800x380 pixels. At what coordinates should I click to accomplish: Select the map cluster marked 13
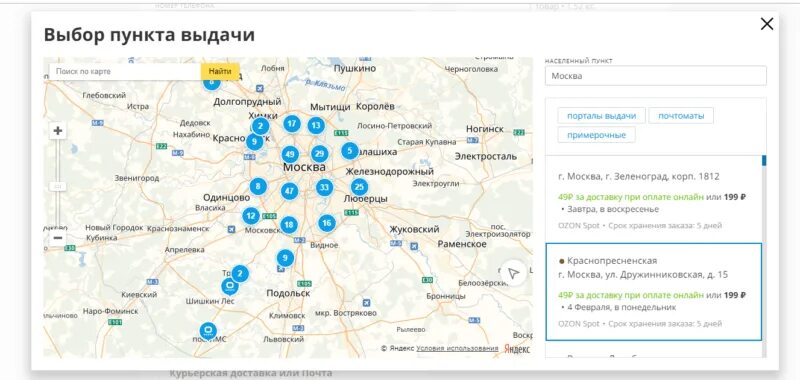click(316, 125)
